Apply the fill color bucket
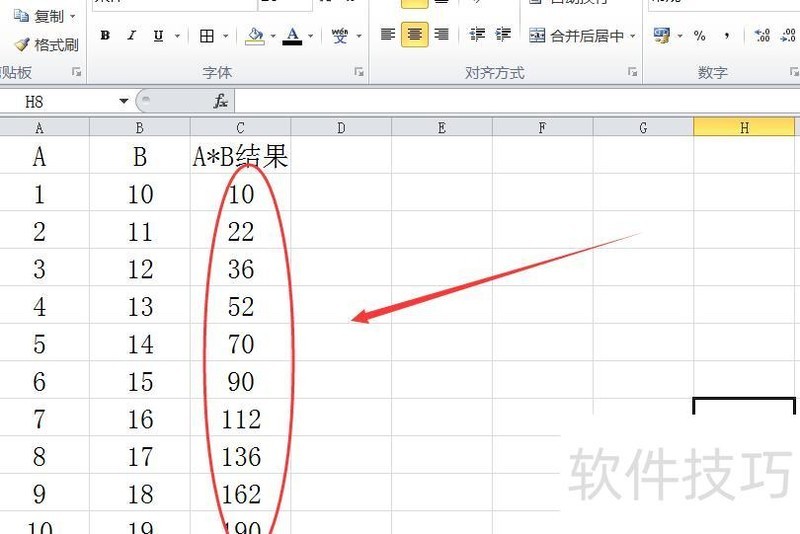The width and height of the screenshot is (800, 534). 255,36
